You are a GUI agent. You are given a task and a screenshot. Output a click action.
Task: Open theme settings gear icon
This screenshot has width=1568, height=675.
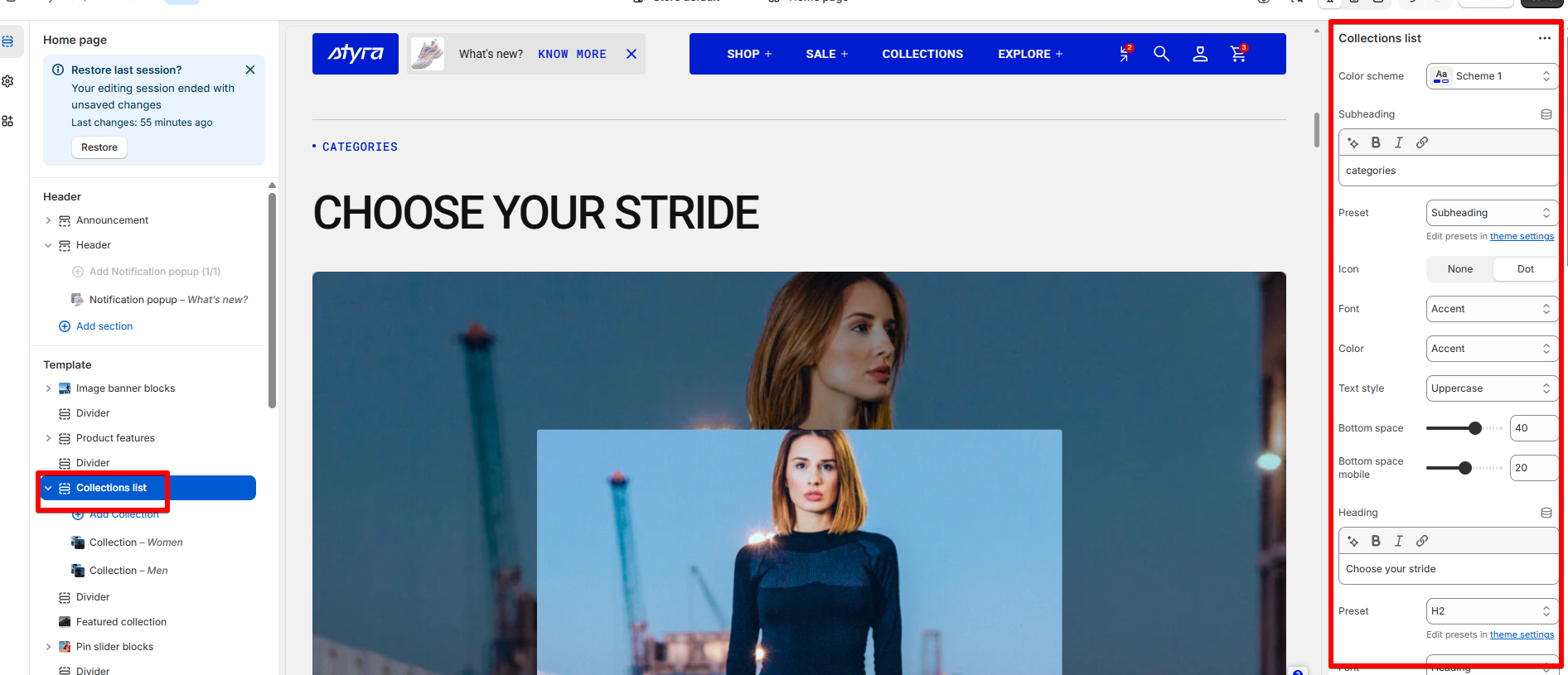pyautogui.click(x=7, y=81)
